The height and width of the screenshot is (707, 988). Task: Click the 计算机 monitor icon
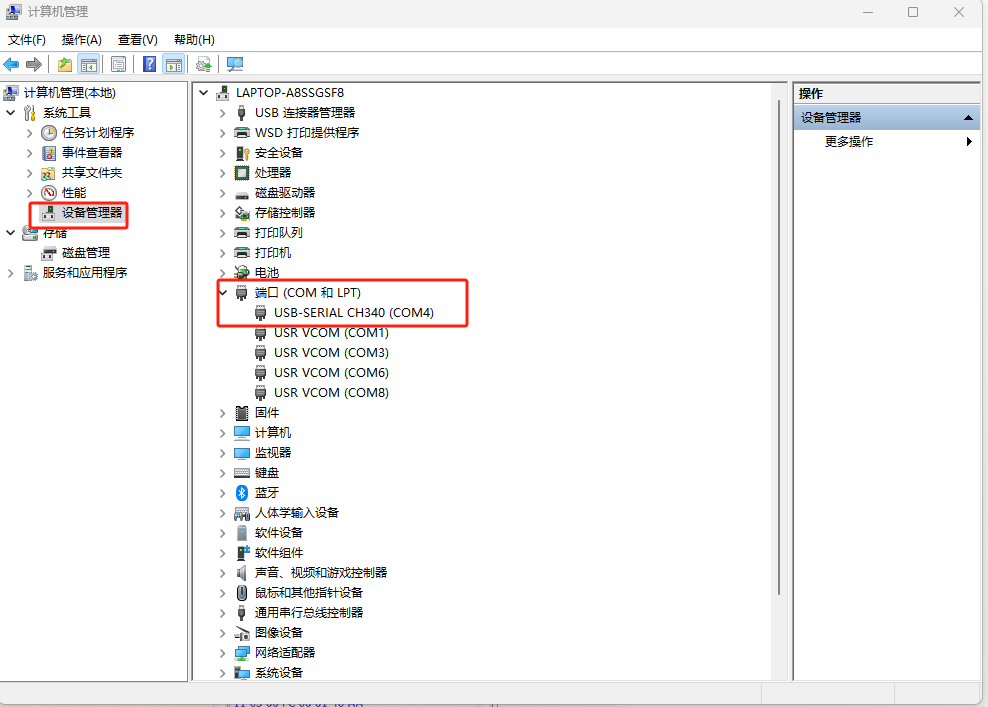[242, 433]
